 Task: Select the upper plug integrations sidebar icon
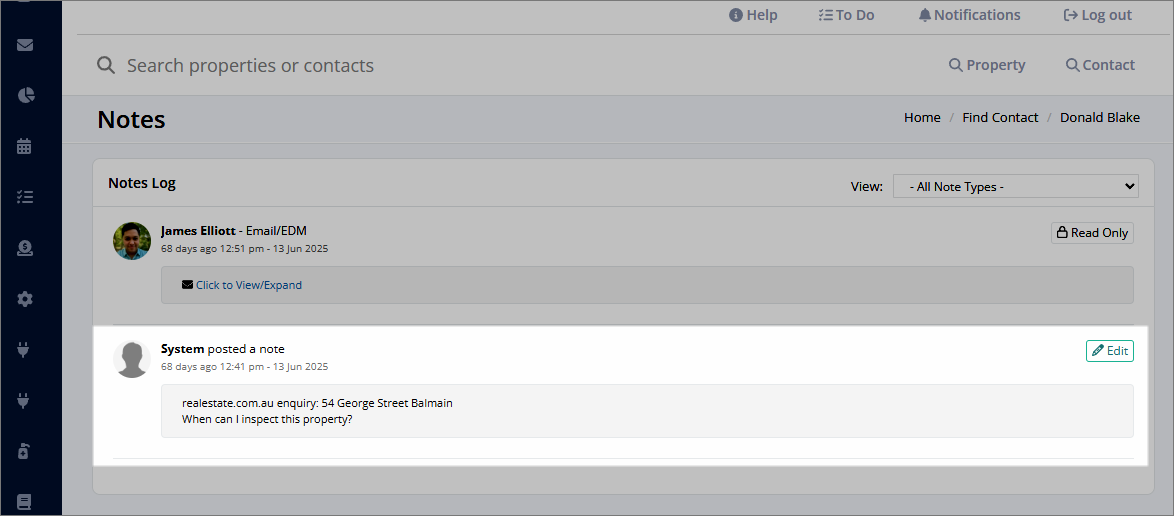point(23,350)
